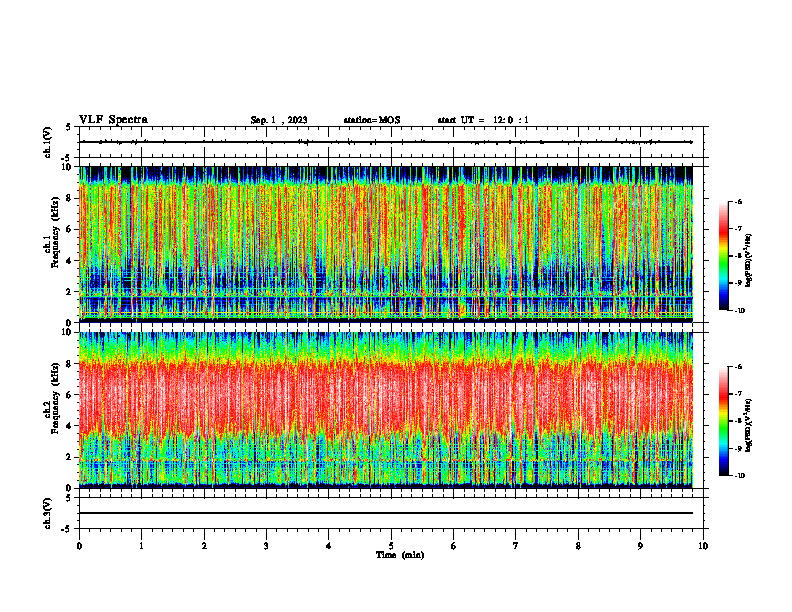Click the ch.1 spectrogram colorbar

point(724,256)
